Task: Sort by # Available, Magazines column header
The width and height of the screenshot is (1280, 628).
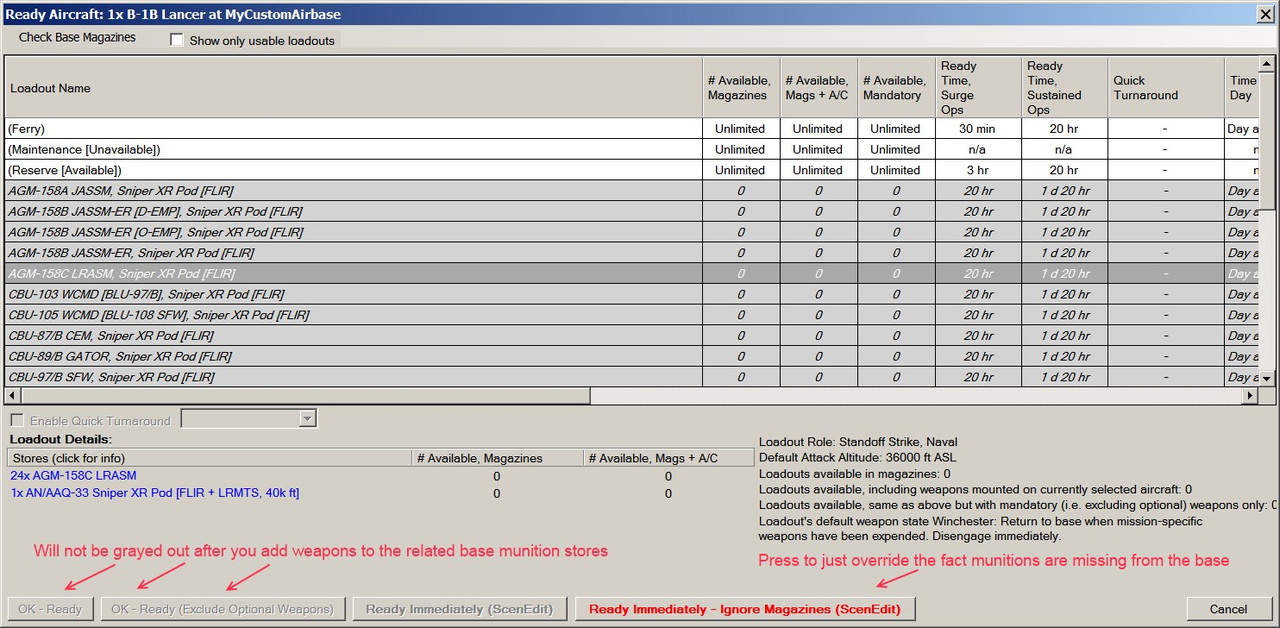Action: point(741,88)
